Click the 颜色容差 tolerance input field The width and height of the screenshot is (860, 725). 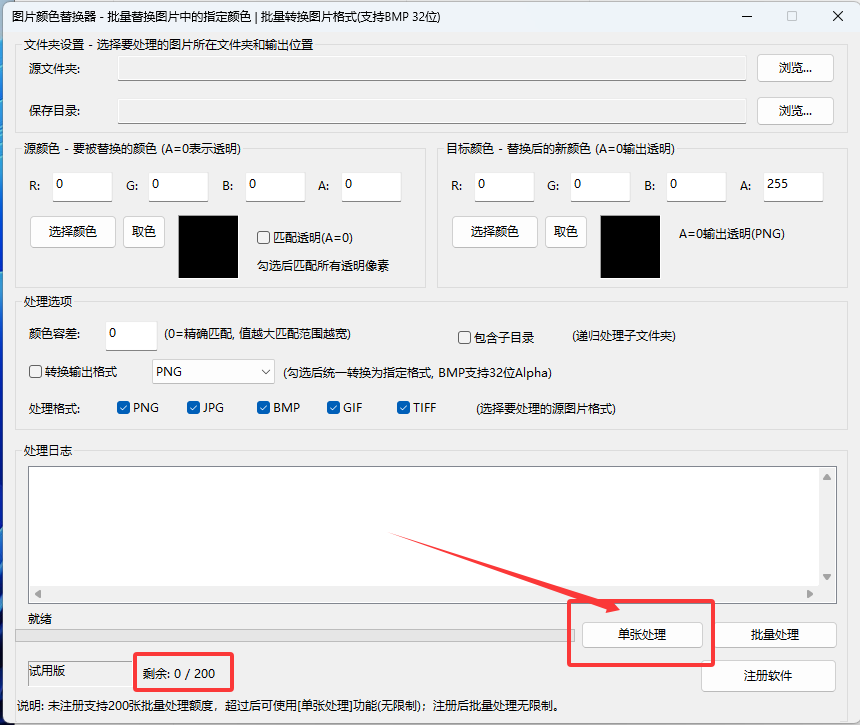pyautogui.click(x=130, y=335)
